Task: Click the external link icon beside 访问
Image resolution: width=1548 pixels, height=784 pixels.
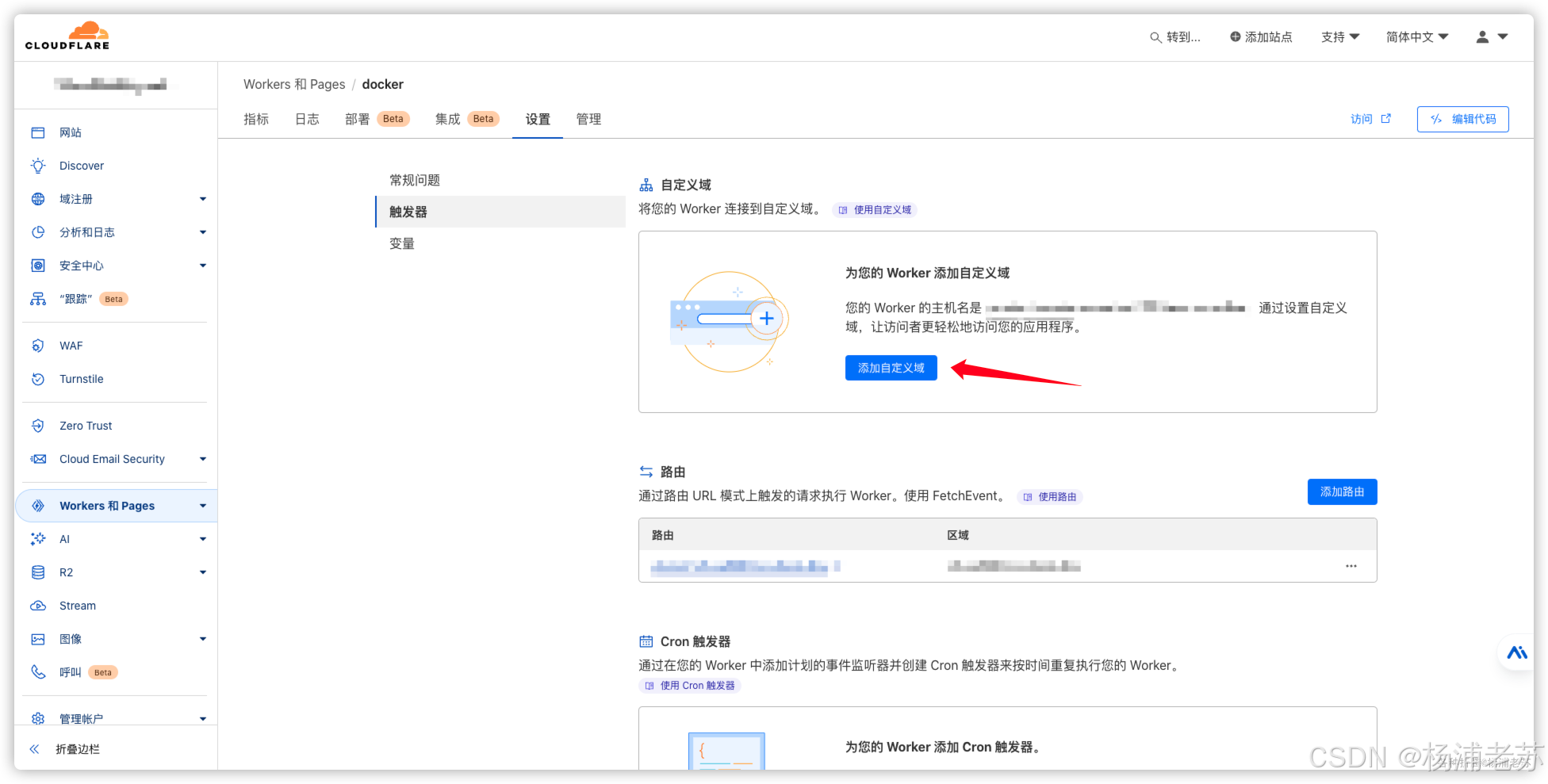Action: point(1386,119)
